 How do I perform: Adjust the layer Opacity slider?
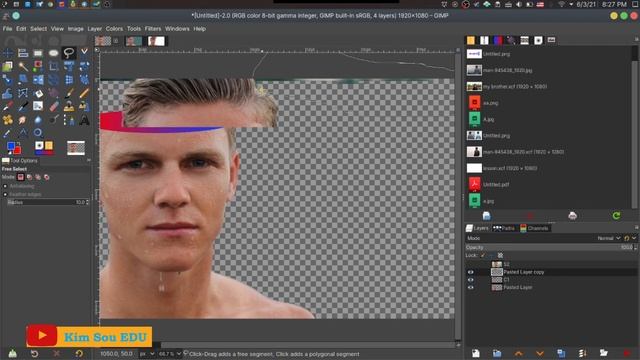pyautogui.click(x=551, y=247)
